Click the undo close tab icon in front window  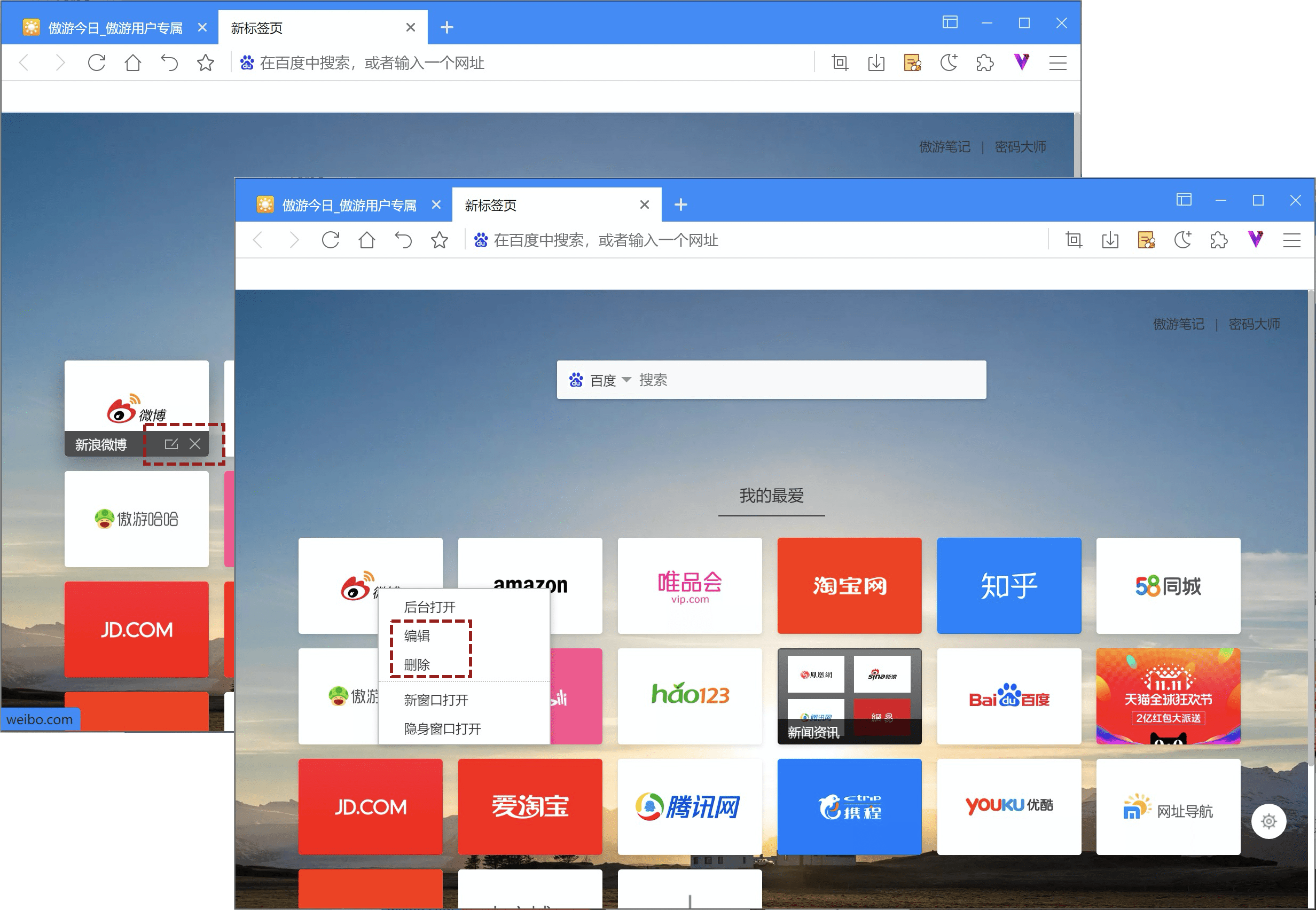tap(403, 240)
